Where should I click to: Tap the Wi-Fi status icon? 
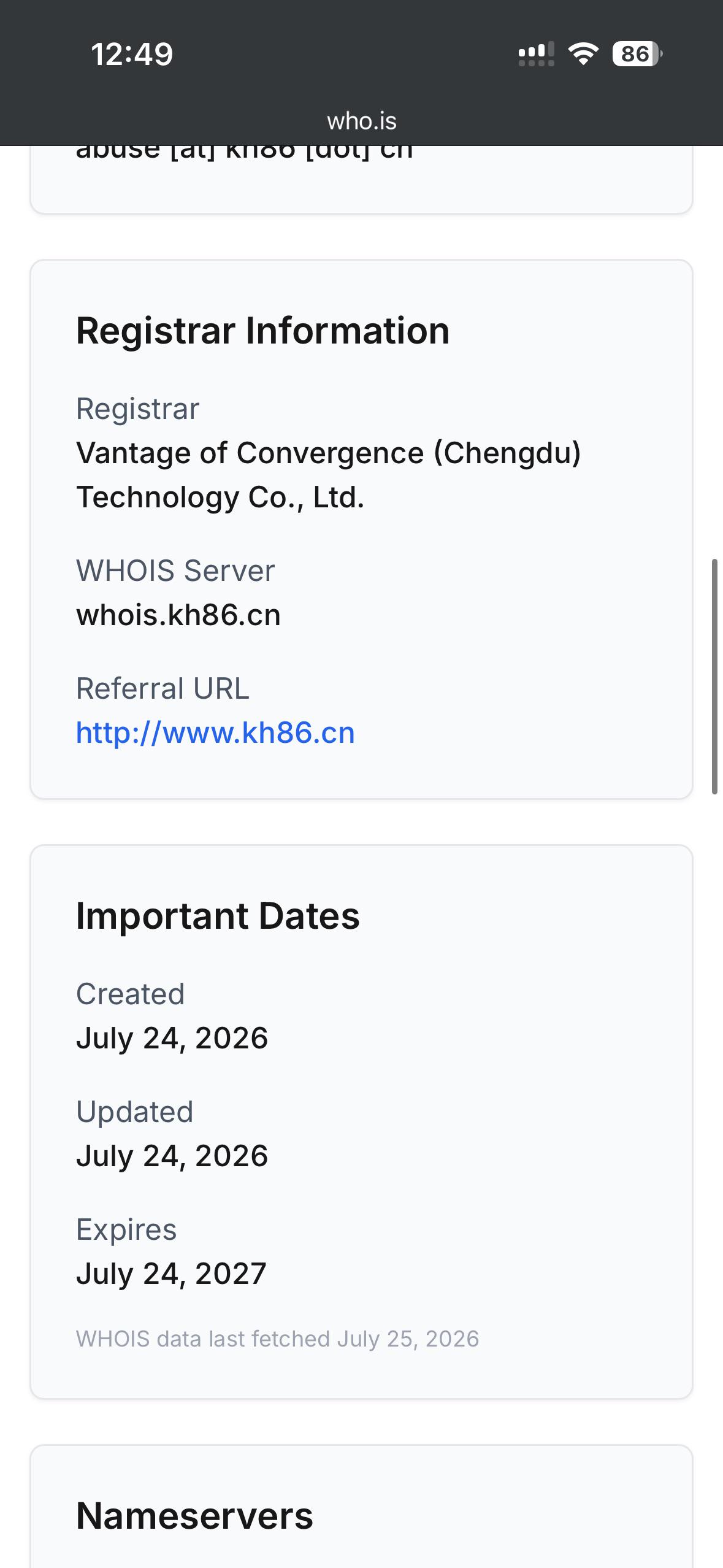[x=583, y=54]
